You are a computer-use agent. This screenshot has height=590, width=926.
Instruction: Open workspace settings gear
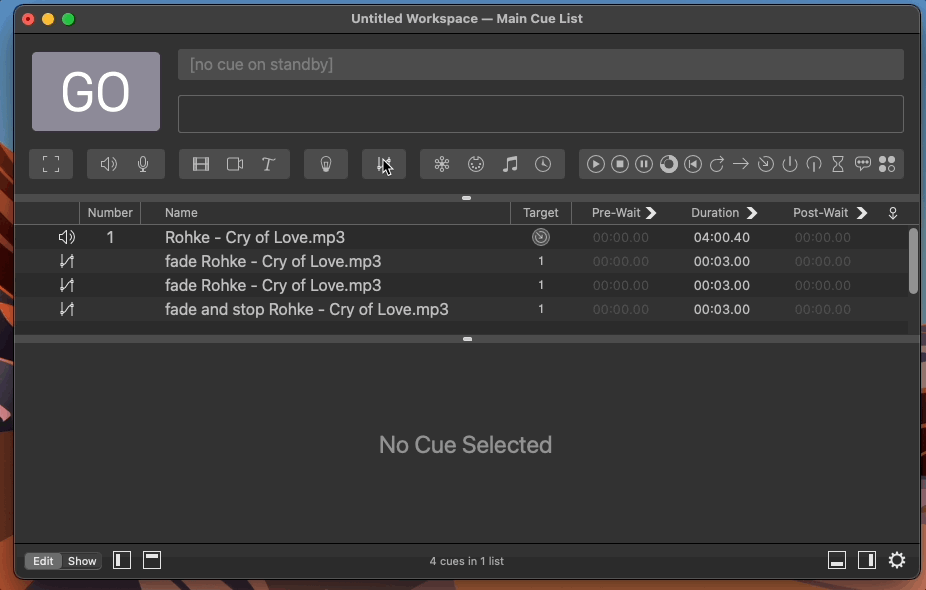[x=897, y=560]
